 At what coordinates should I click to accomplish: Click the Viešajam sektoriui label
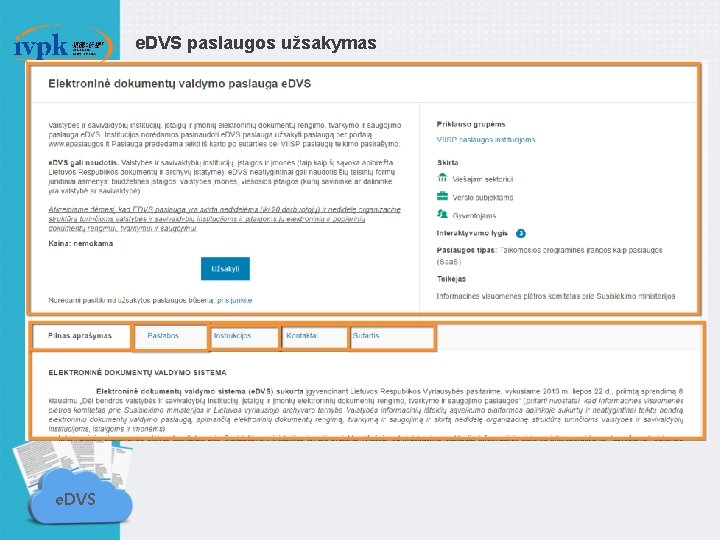click(x=483, y=180)
